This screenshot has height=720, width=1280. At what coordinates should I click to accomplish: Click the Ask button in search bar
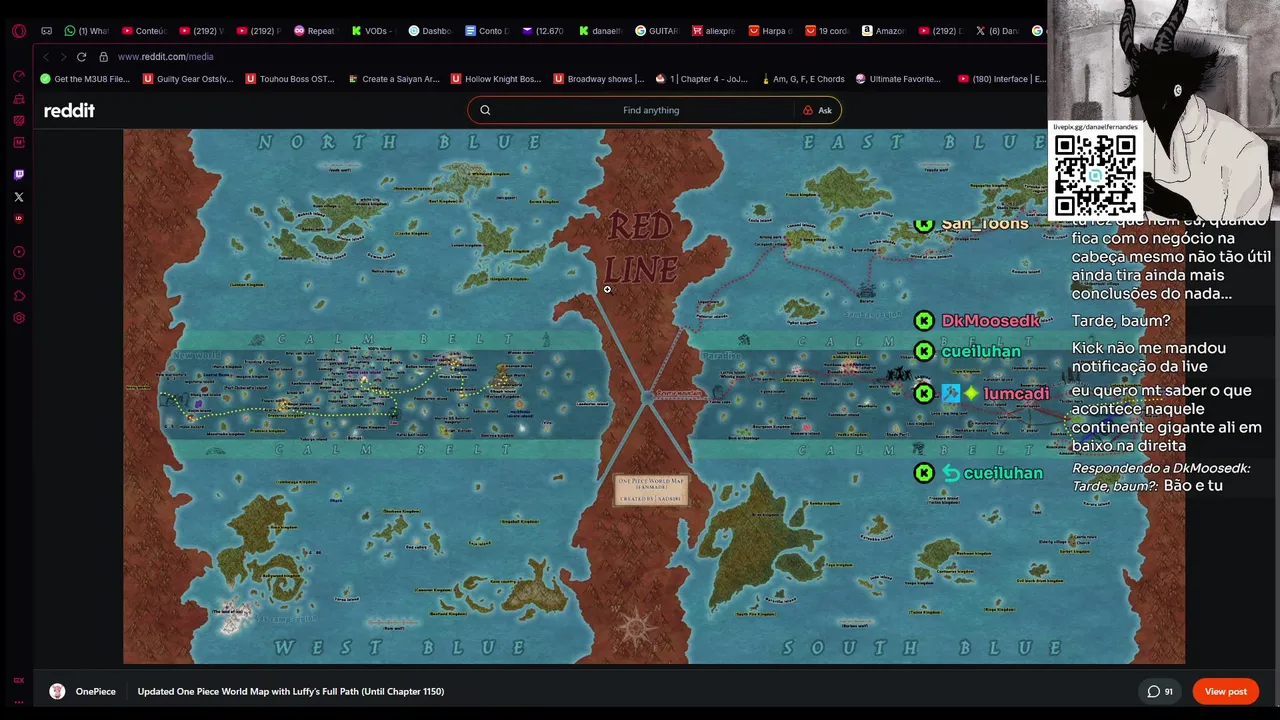pos(817,110)
